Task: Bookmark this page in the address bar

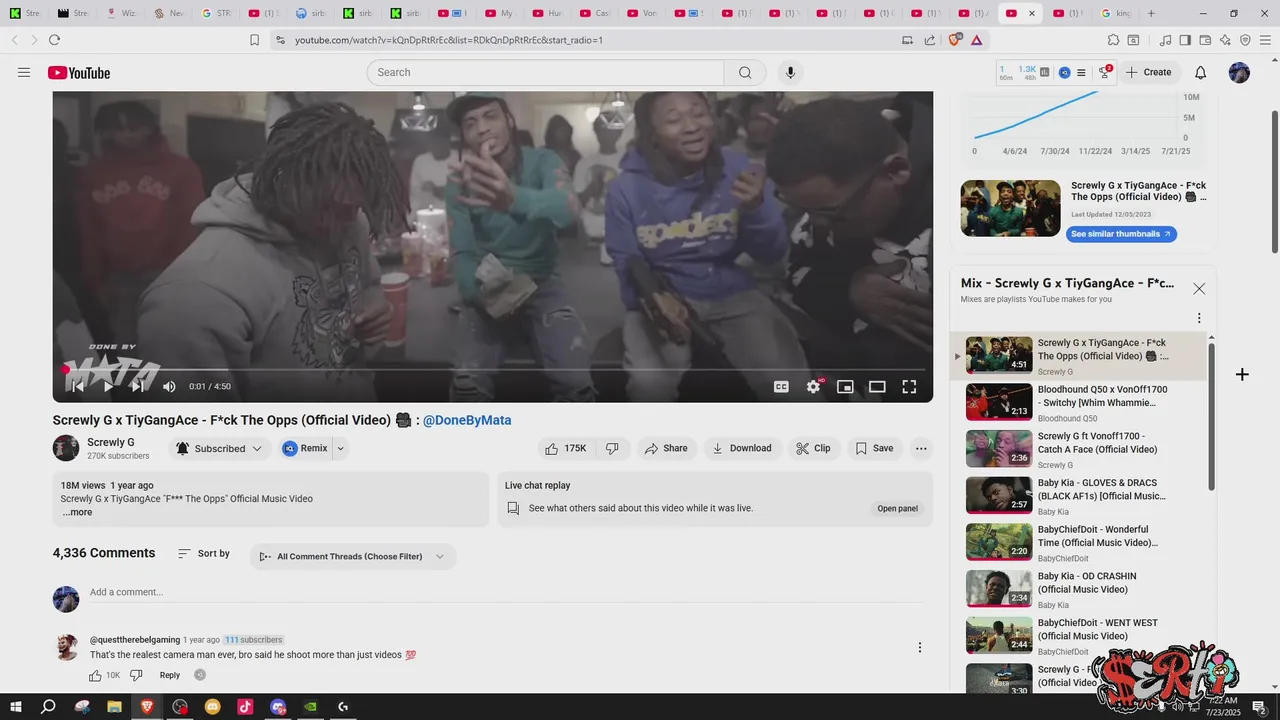Action: point(254,40)
